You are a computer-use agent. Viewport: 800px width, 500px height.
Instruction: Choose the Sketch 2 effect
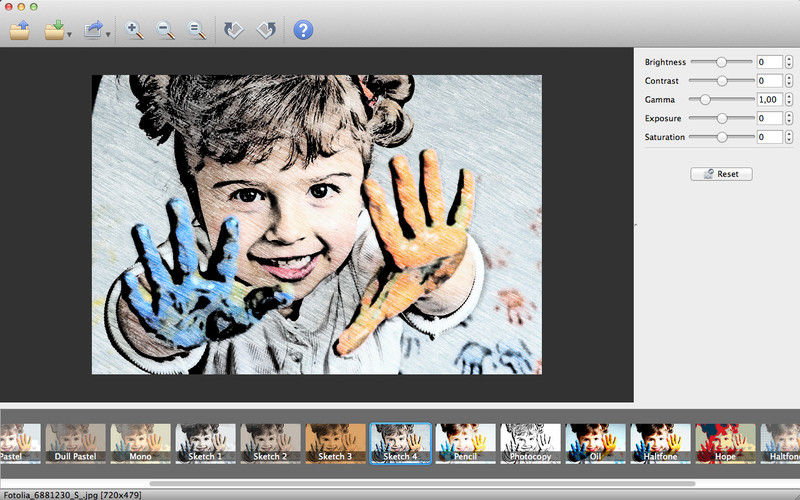[270, 443]
